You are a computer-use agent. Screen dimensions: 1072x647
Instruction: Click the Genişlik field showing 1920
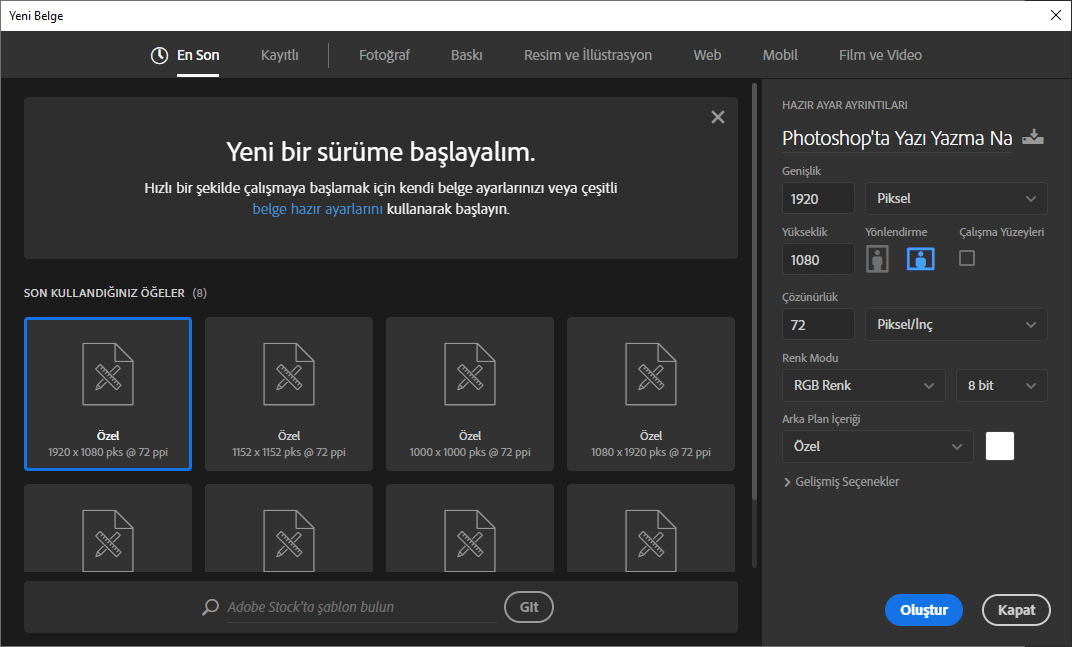(x=818, y=198)
